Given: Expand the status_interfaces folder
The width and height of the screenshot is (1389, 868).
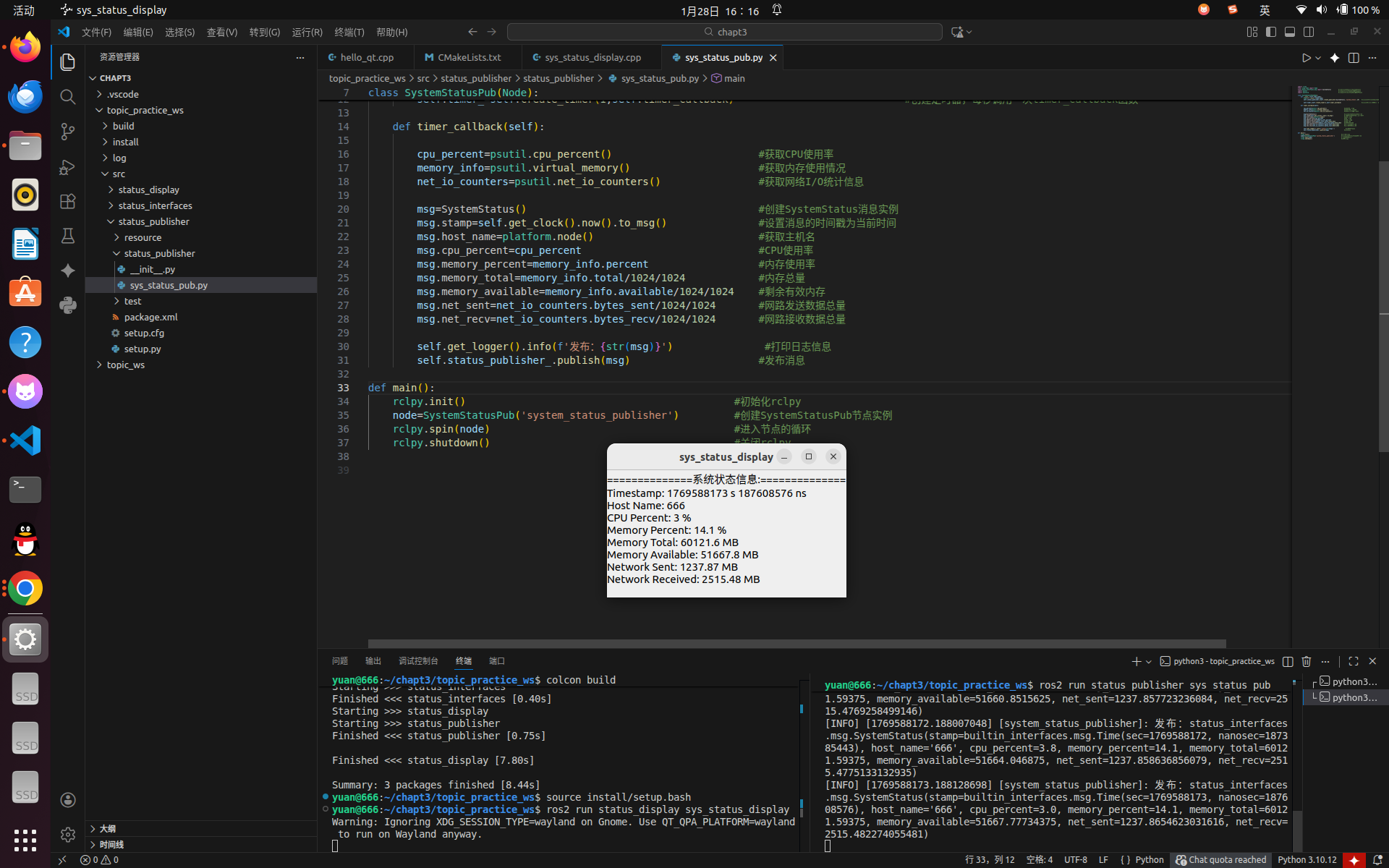Looking at the screenshot, I should (x=201, y=205).
